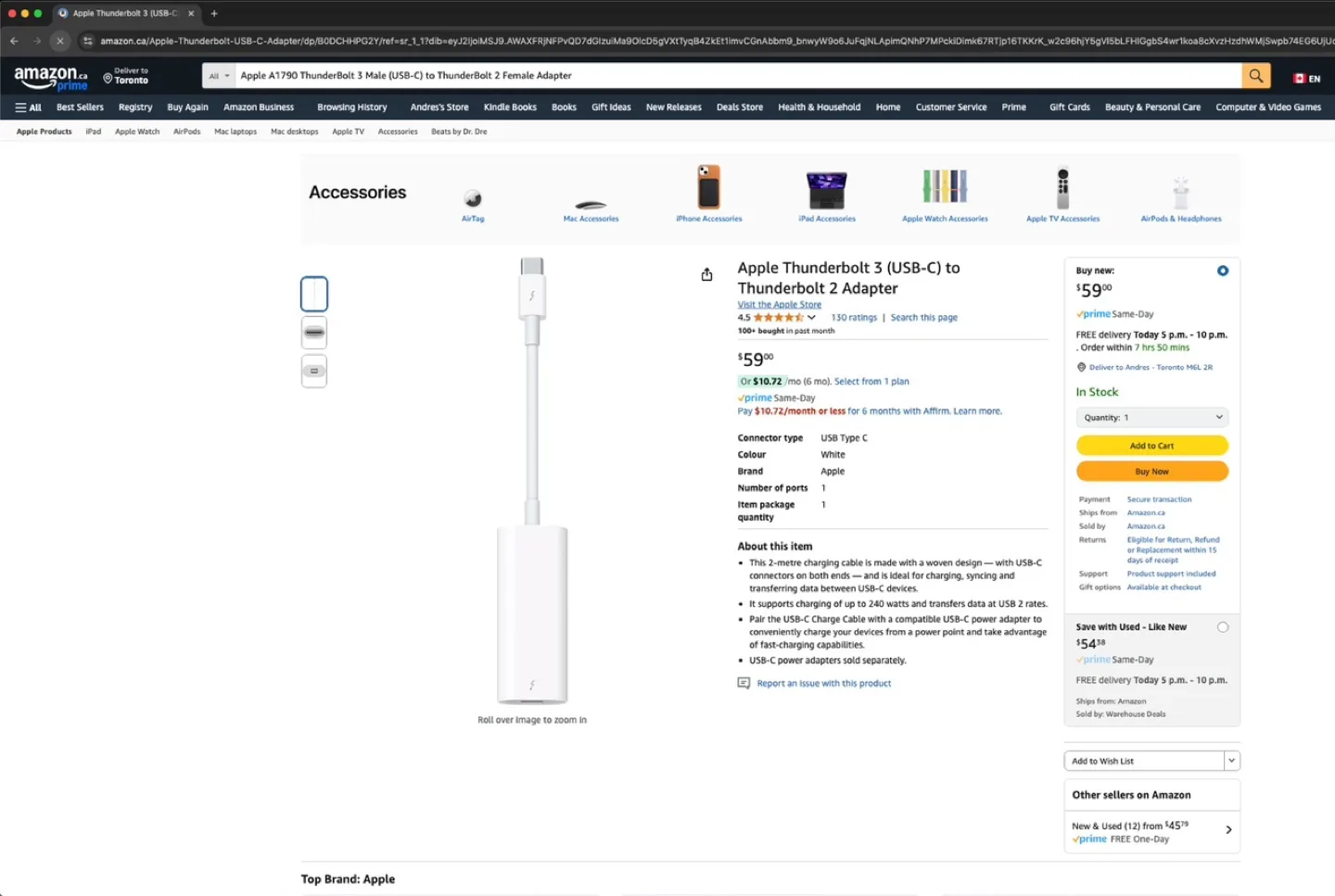Select the Save with Used - Like New option
This screenshot has width=1335, height=896.
point(1223,626)
